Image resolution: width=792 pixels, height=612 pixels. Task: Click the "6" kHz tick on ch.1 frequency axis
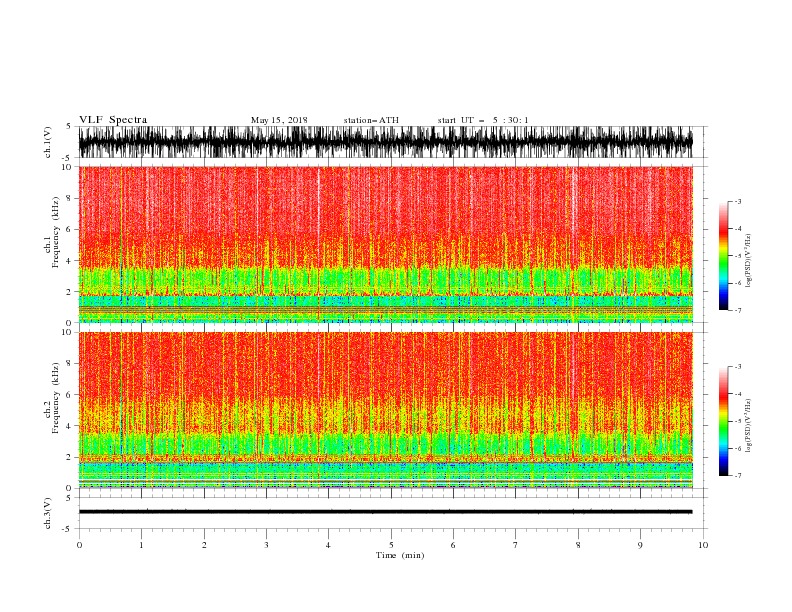coord(69,229)
